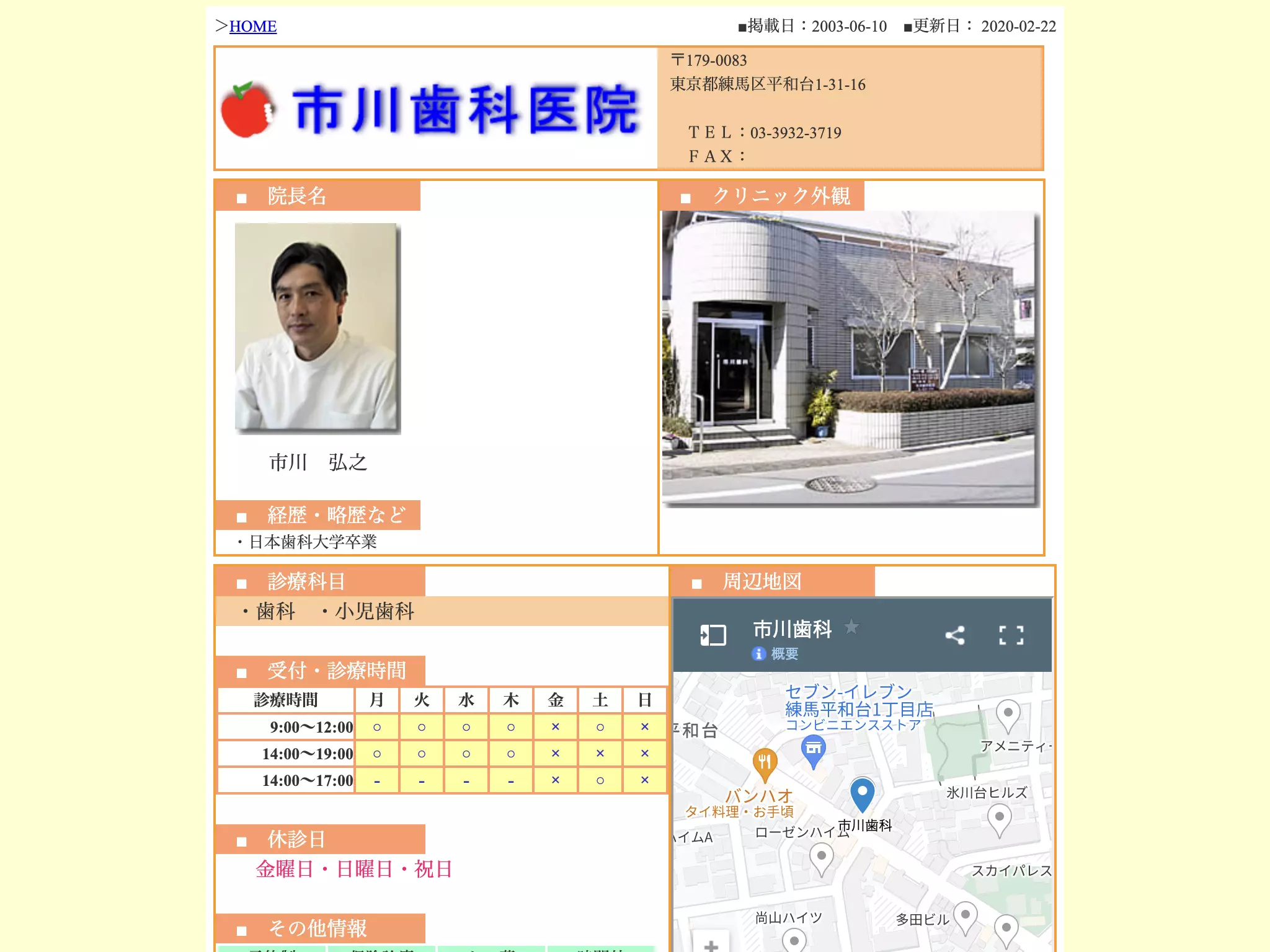This screenshot has height=952, width=1270.
Task: Click セブン-イレブン 練馬平和台1丁目店 label
Action: click(859, 700)
